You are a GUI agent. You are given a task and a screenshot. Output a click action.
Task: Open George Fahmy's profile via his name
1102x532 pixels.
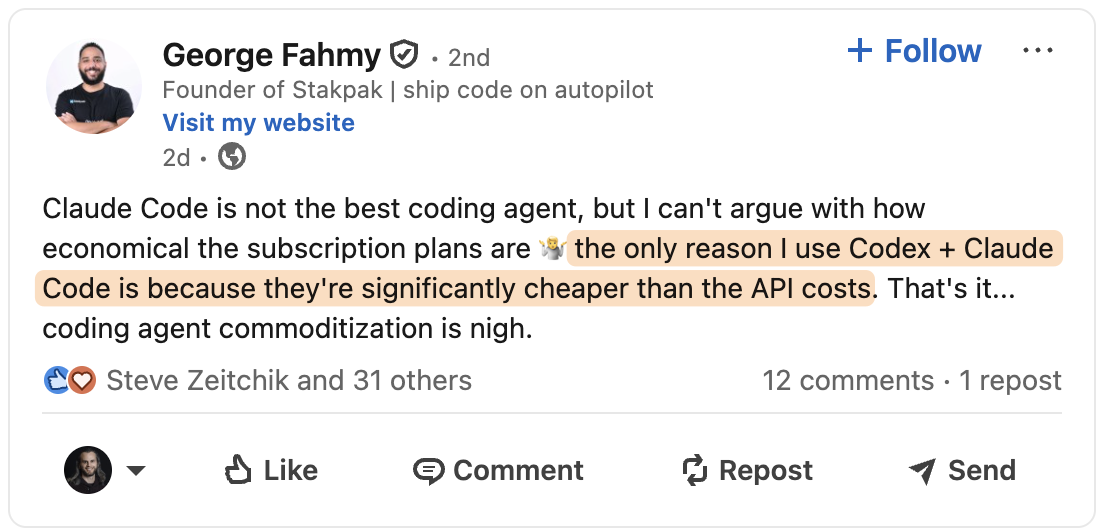tap(272, 54)
